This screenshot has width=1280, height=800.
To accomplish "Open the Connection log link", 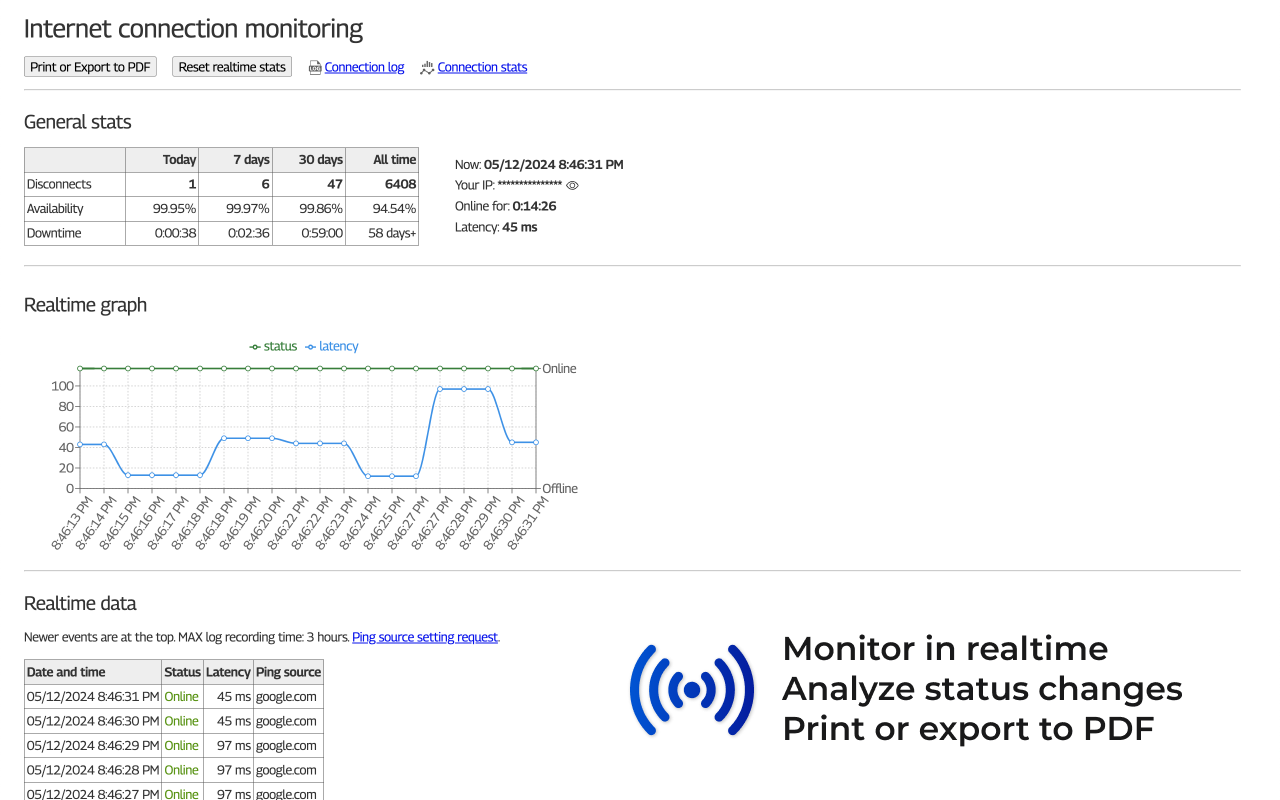I will click(364, 66).
